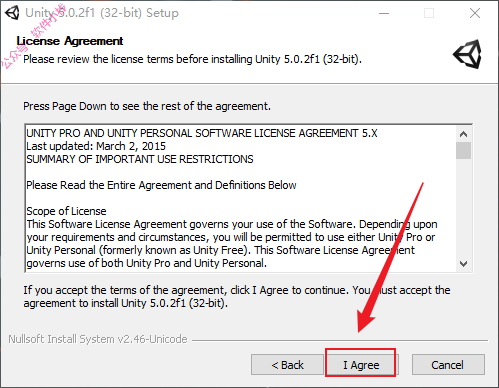Accept the license with I Agree
This screenshot has width=499, height=388.
pyautogui.click(x=361, y=365)
